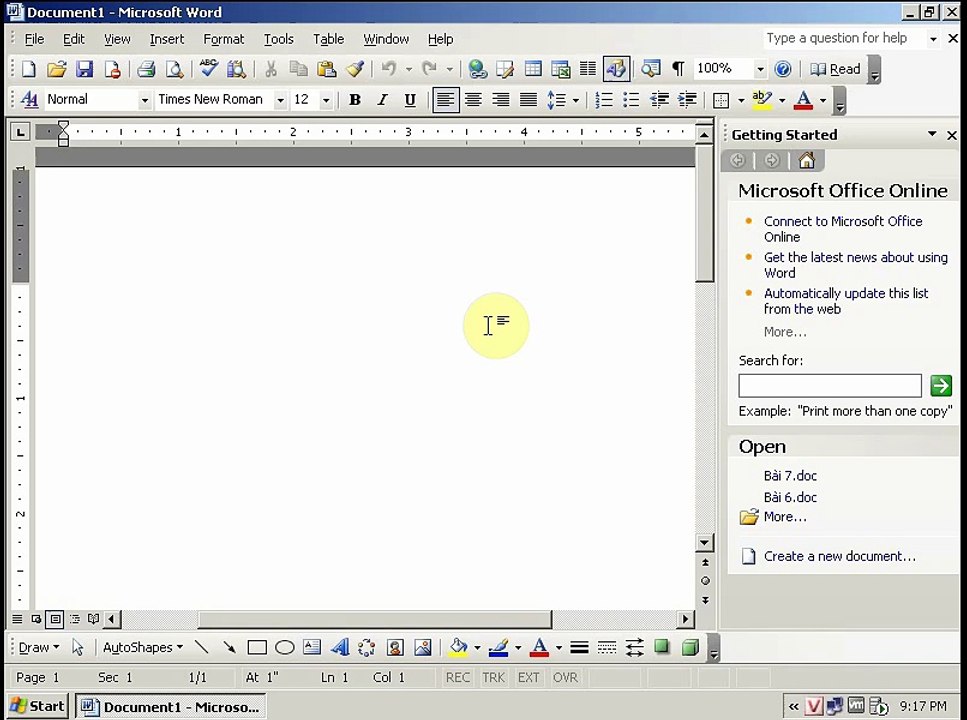Screen dimensions: 967x720
Task: Toggle Bold formatting
Action: (355, 100)
